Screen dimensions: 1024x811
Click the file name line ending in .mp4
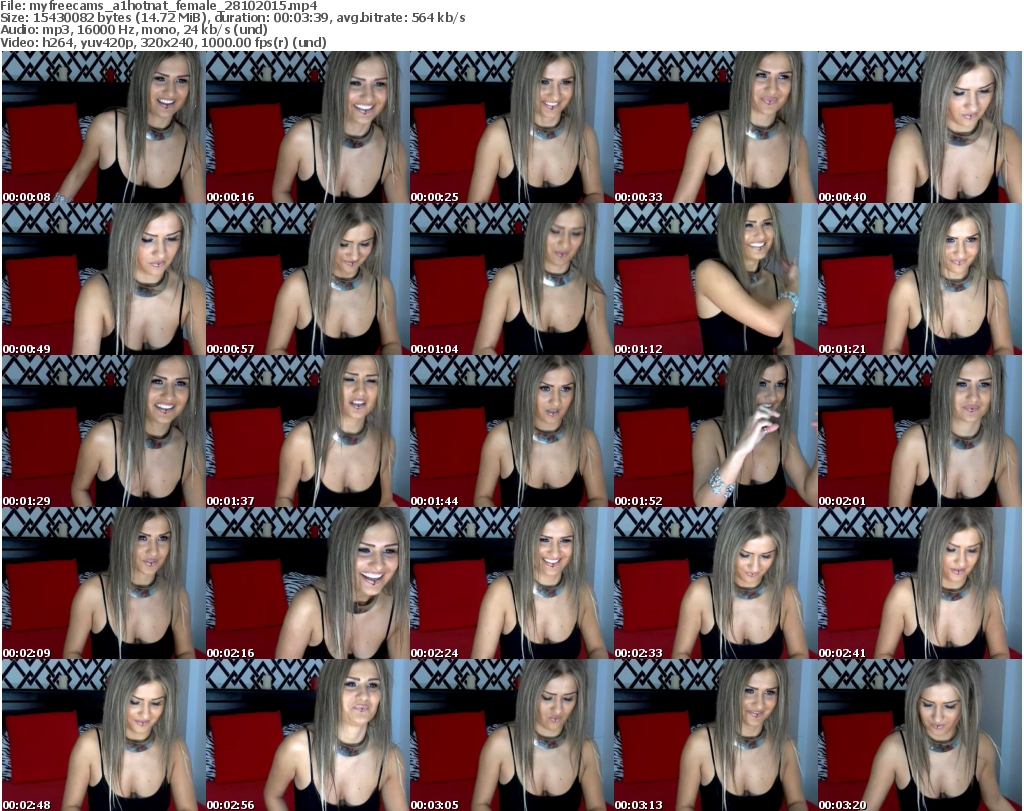[x=159, y=6]
